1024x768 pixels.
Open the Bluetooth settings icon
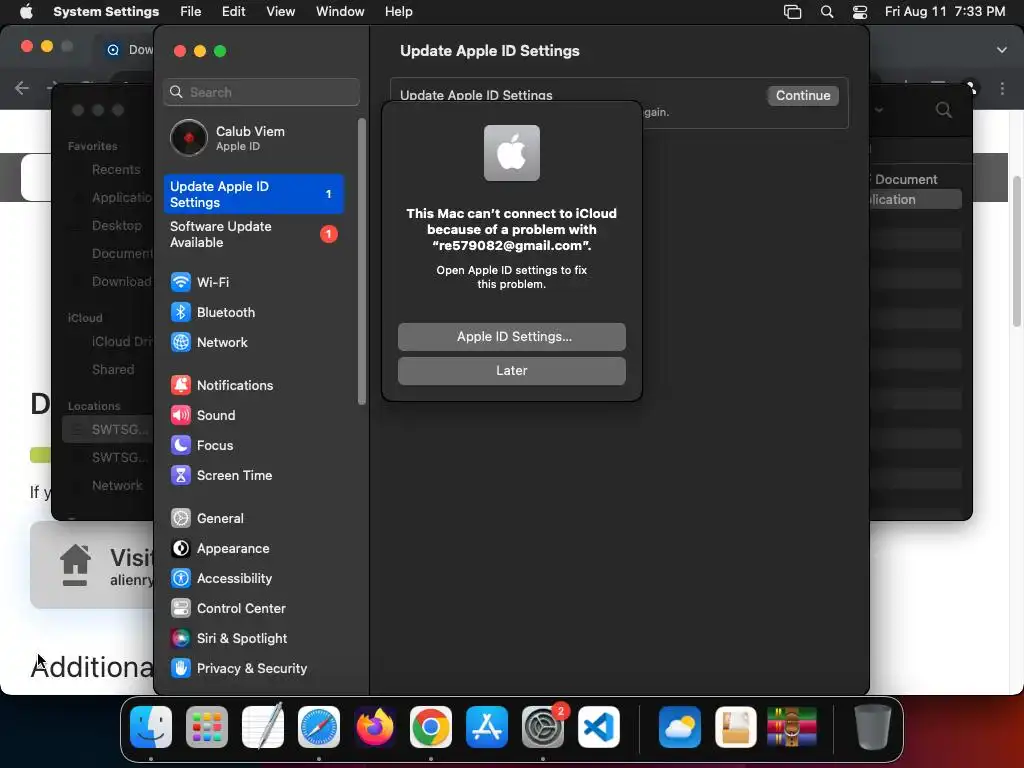coord(181,312)
